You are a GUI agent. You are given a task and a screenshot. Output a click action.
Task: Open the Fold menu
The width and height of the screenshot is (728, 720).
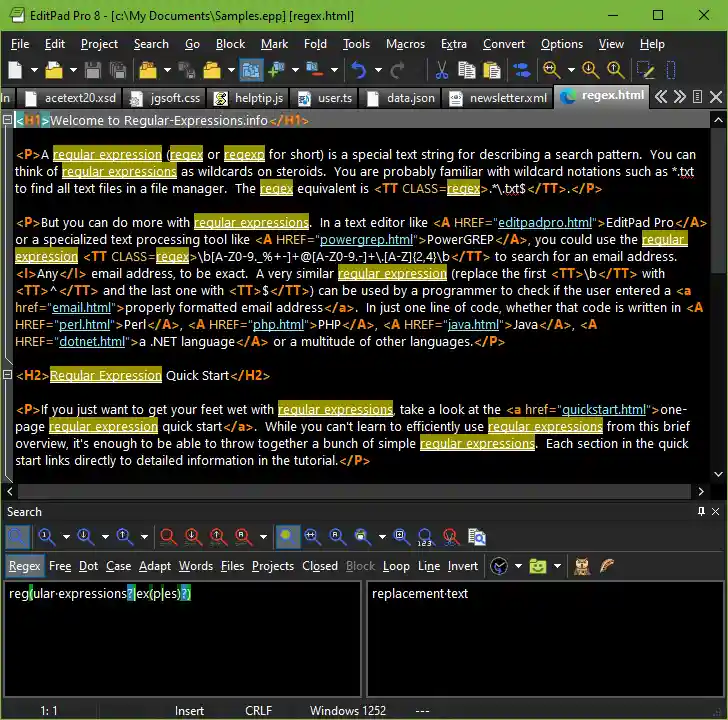[x=315, y=44]
